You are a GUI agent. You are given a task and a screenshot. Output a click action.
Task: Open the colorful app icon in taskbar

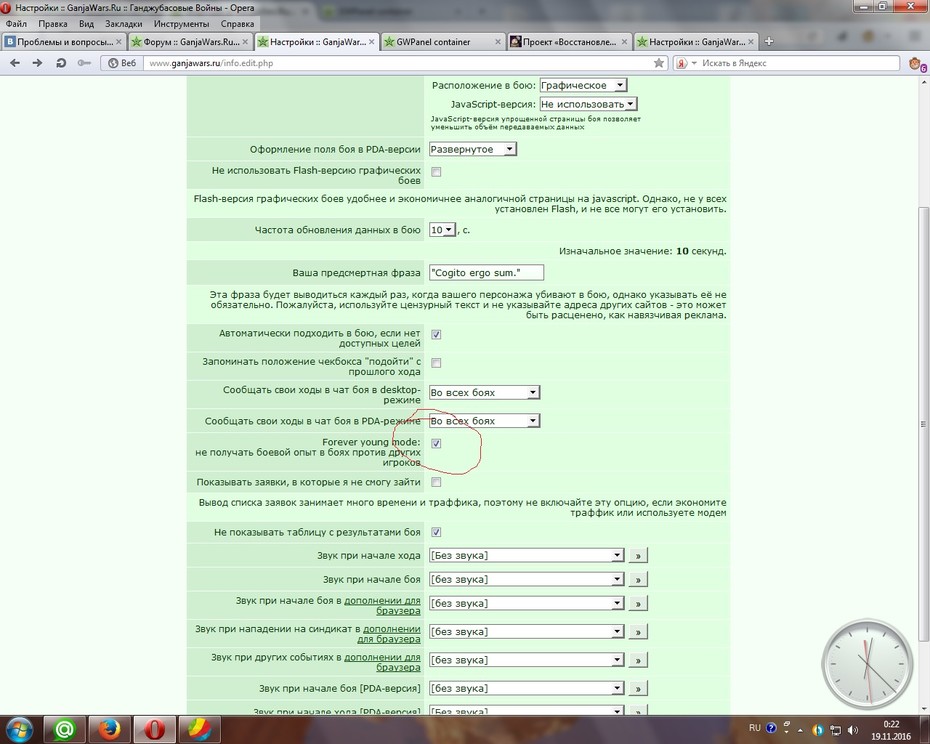[x=199, y=730]
